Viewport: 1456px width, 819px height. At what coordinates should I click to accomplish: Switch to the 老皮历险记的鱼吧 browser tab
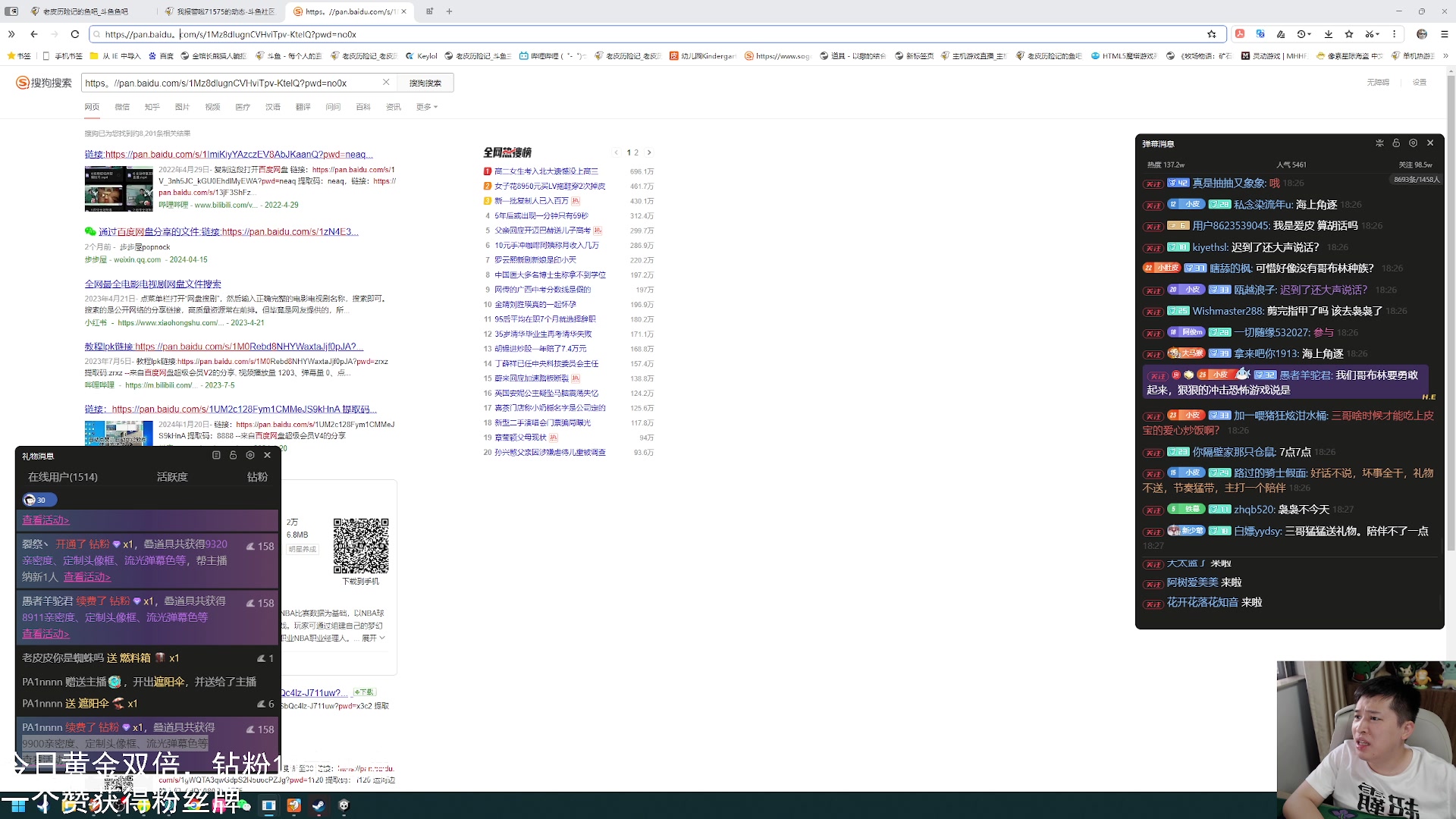[85, 11]
